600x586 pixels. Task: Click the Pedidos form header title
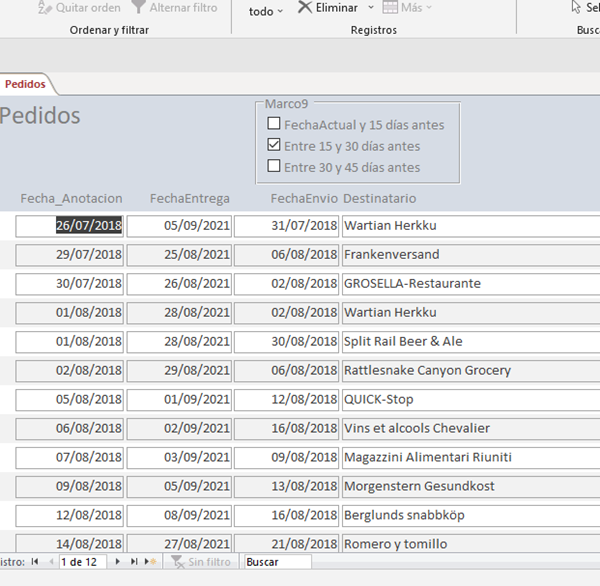(x=40, y=116)
